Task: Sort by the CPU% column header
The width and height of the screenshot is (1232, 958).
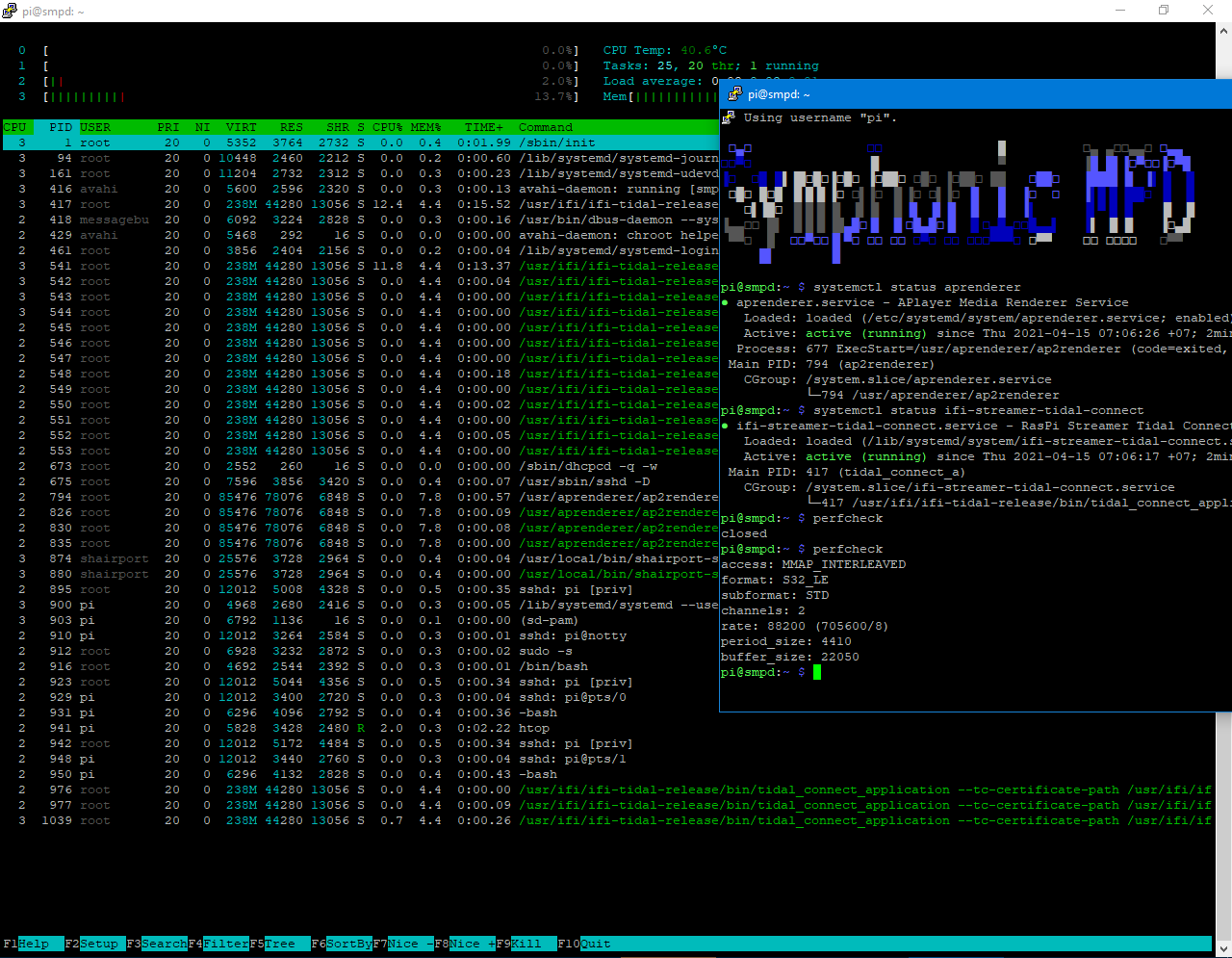Action: [388, 127]
